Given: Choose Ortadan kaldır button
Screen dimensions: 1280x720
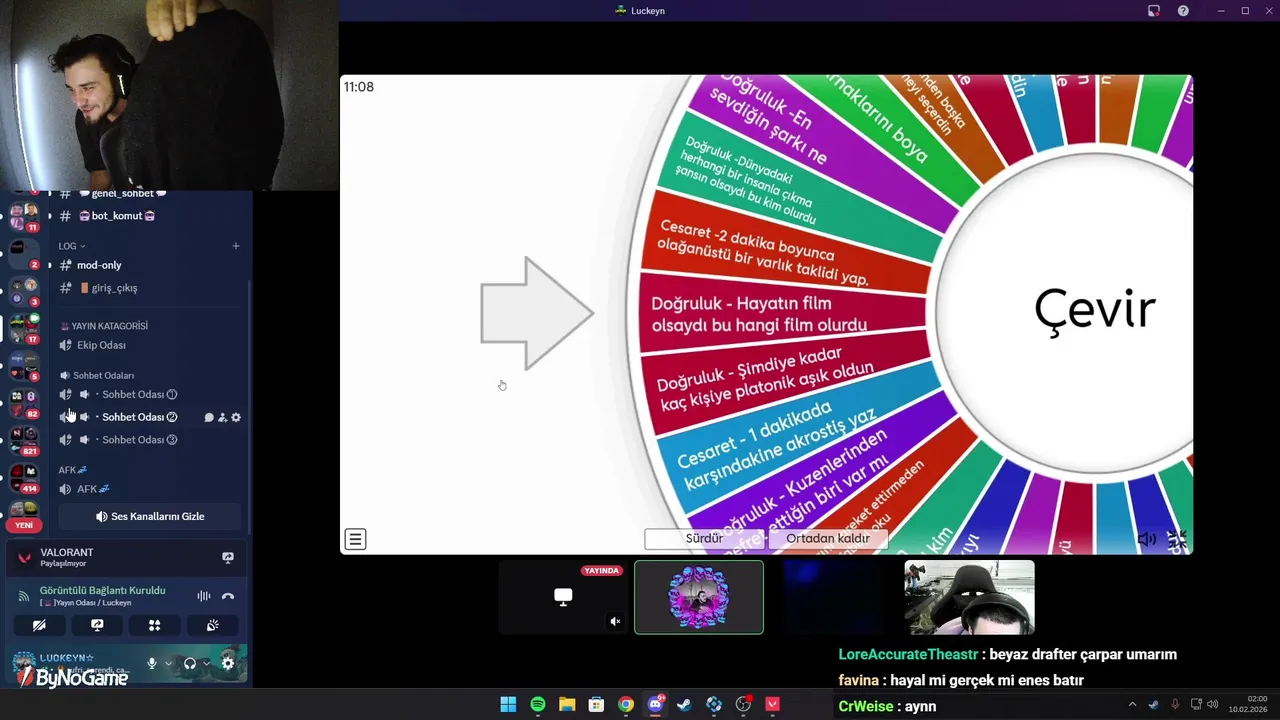Looking at the screenshot, I should (x=828, y=538).
